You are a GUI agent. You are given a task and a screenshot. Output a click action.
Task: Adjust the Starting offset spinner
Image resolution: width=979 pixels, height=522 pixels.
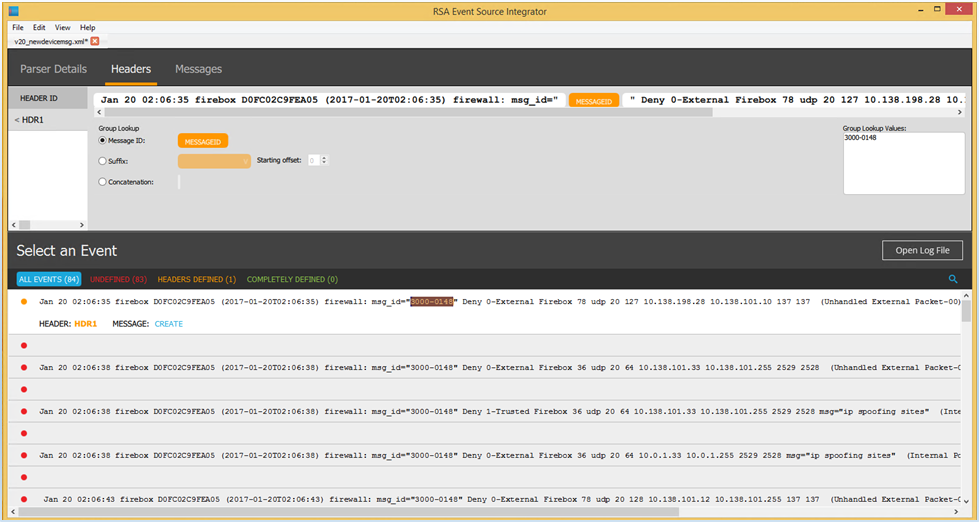click(x=324, y=160)
